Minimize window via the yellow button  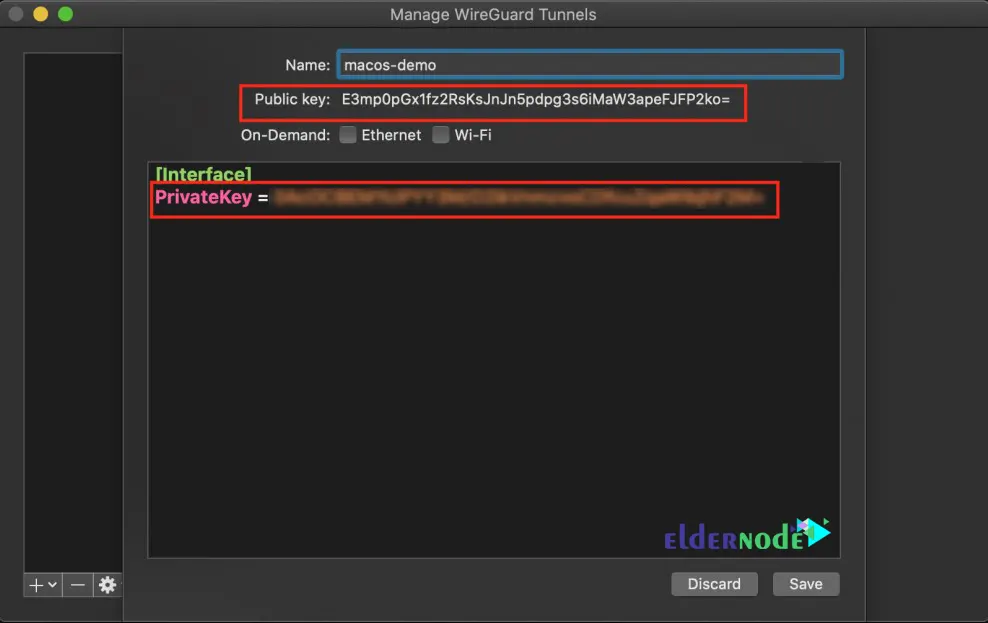(40, 14)
